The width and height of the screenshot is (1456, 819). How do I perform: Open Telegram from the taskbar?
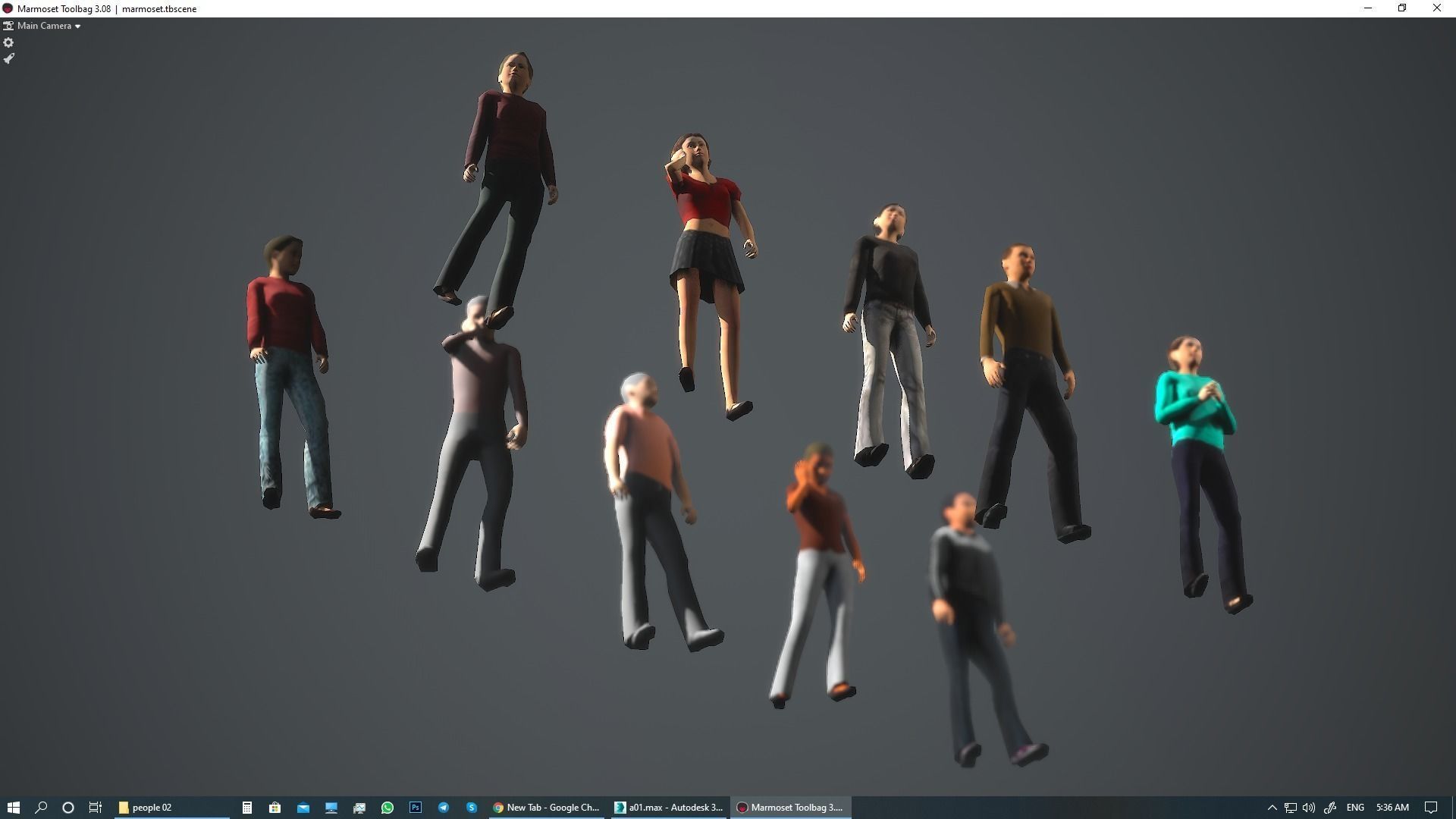(x=444, y=808)
